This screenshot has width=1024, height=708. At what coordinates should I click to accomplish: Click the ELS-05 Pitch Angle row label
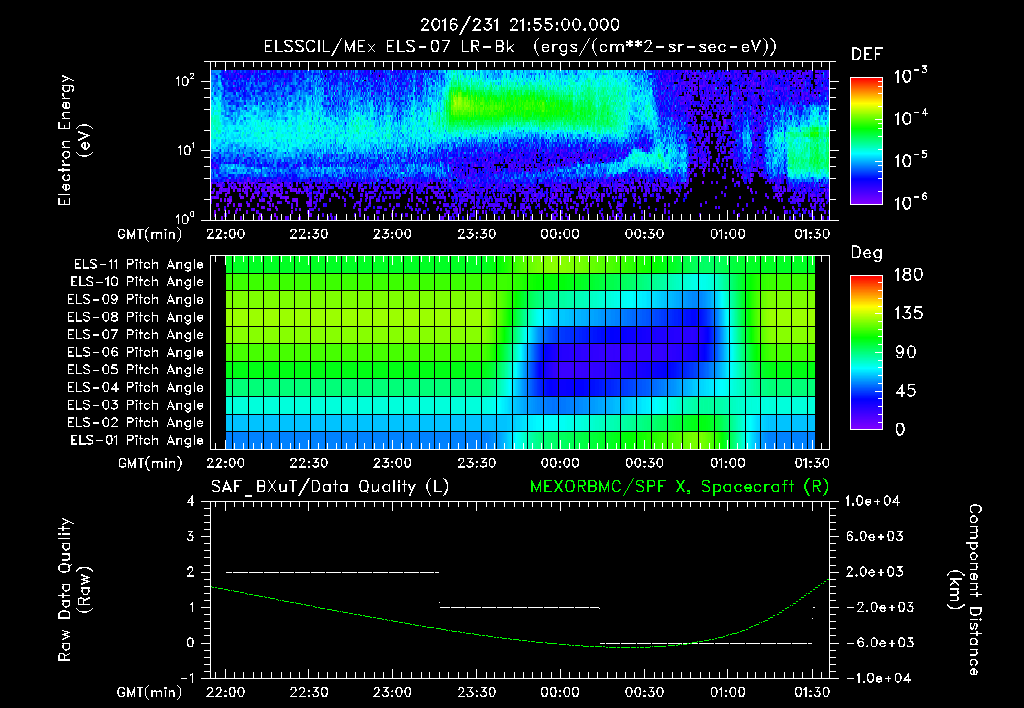136,370
